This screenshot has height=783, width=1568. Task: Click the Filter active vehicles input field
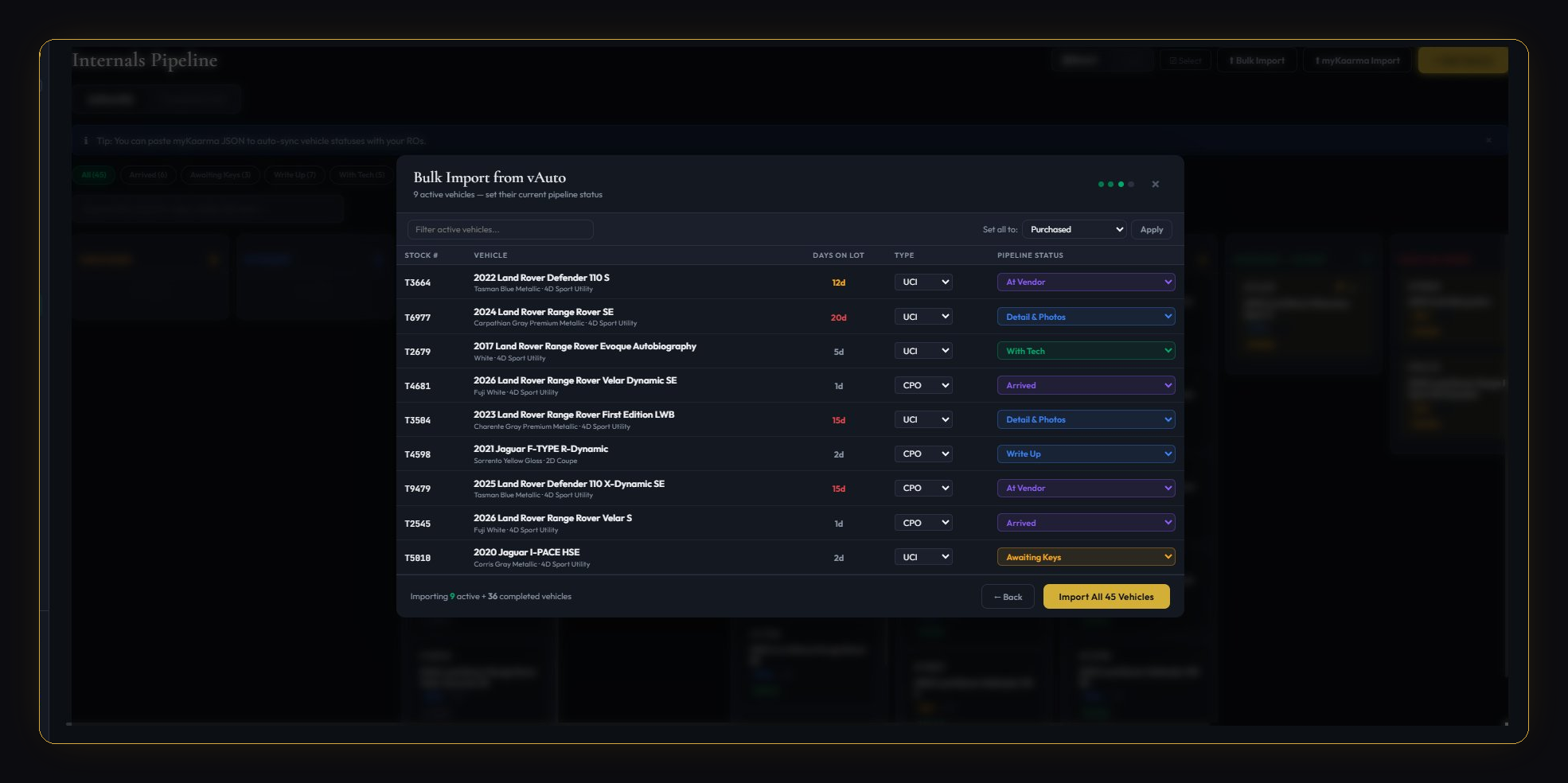(500, 230)
